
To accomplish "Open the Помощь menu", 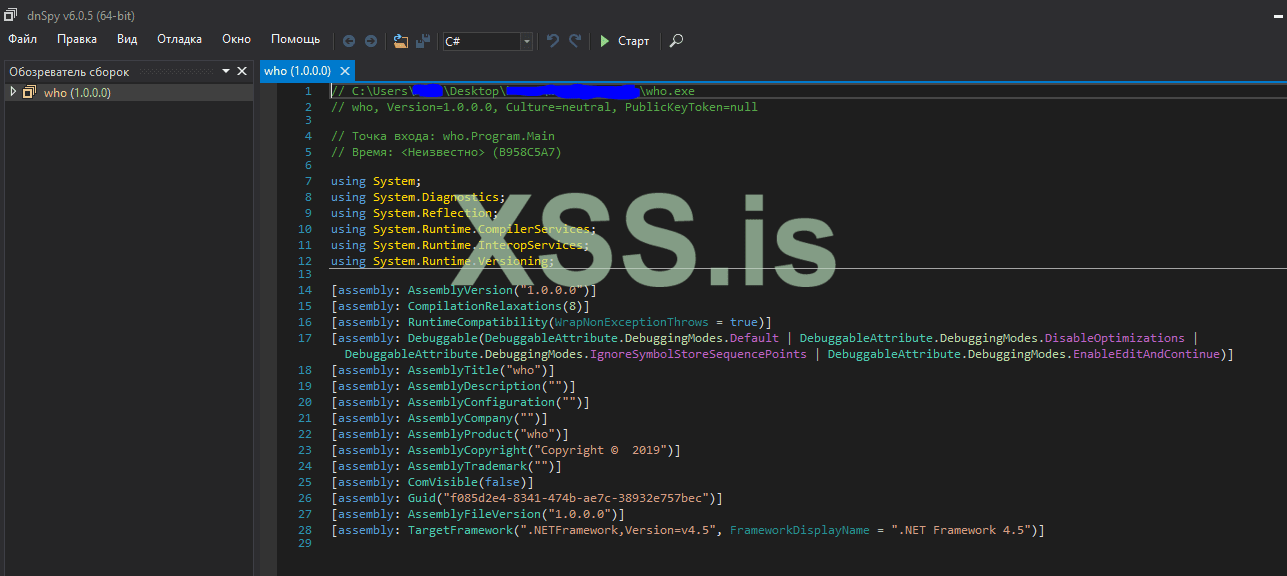I will [295, 39].
